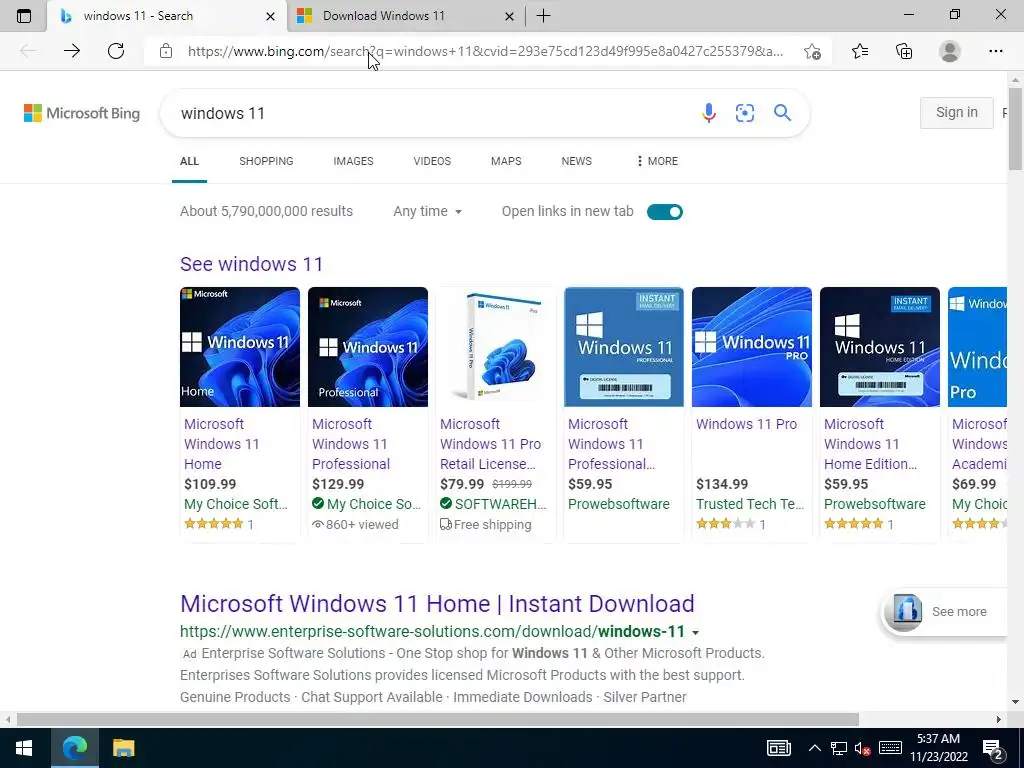
Task: Go forward with the browser arrow
Action: [x=72, y=51]
